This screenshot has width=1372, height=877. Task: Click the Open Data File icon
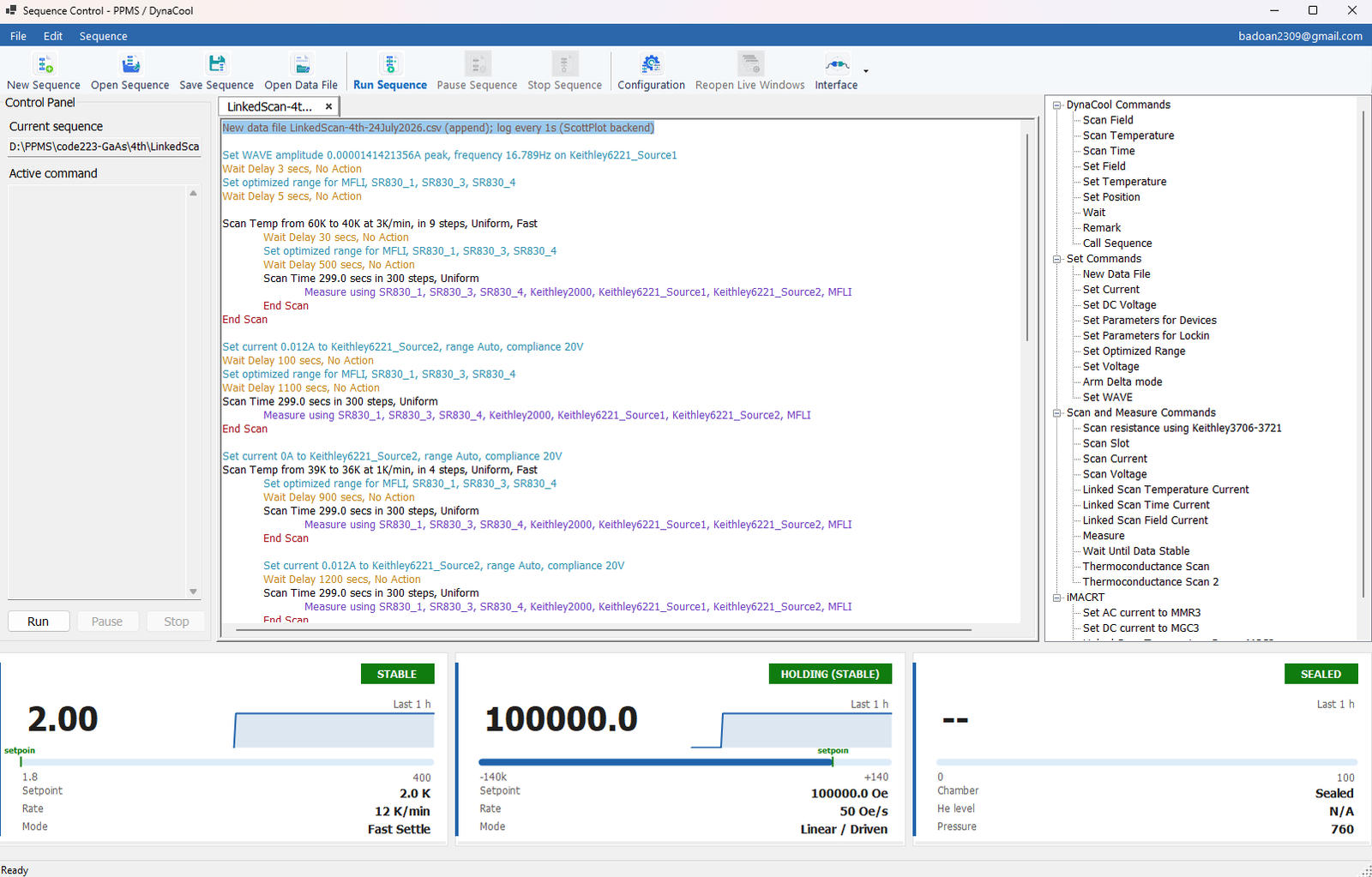coord(301,64)
